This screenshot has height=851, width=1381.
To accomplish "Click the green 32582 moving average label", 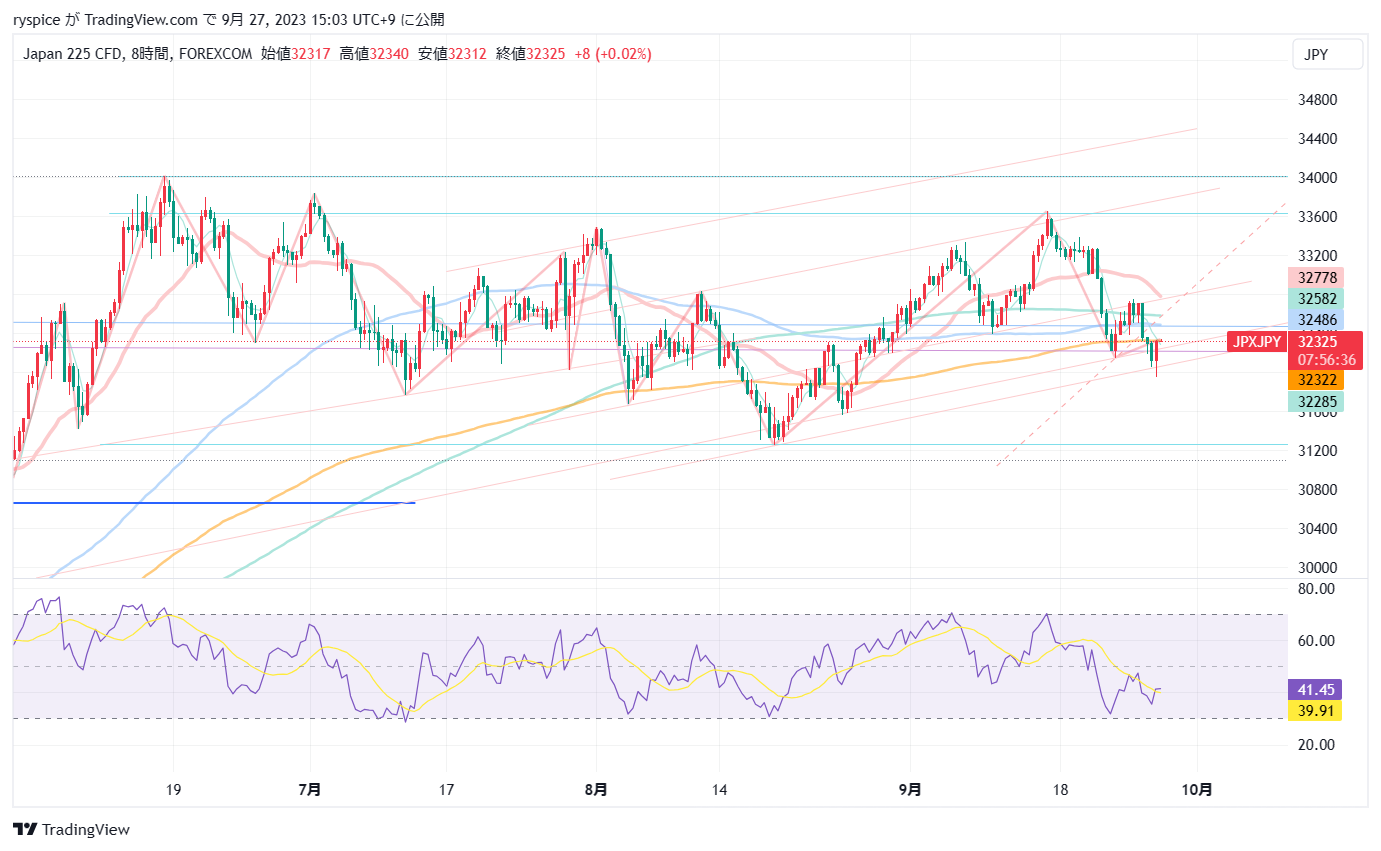I will 1315,298.
